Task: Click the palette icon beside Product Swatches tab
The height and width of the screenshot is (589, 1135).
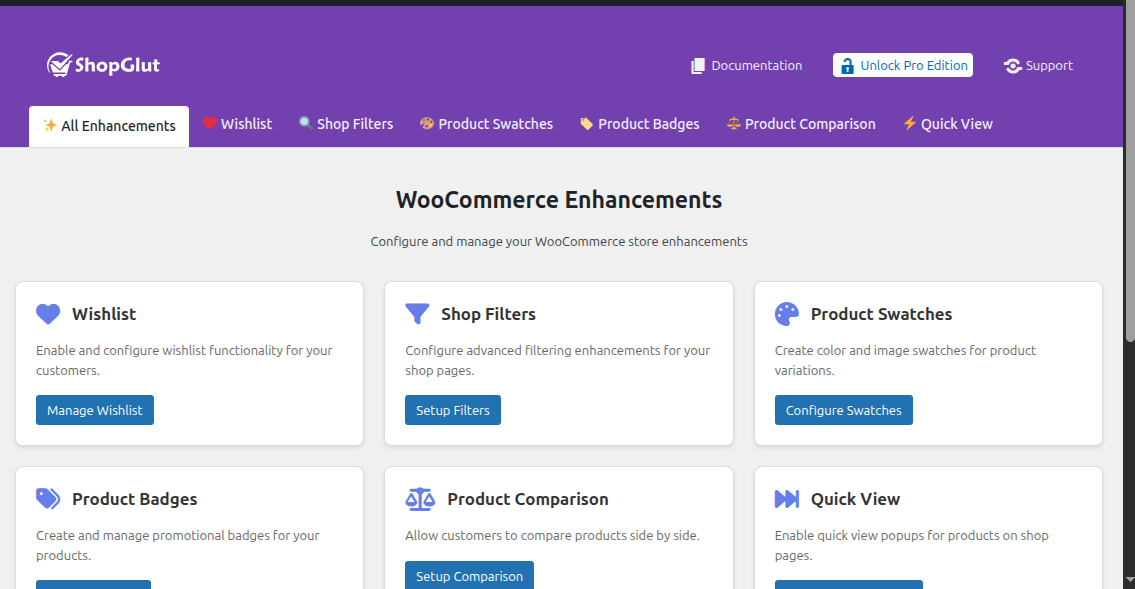Action: click(x=427, y=123)
